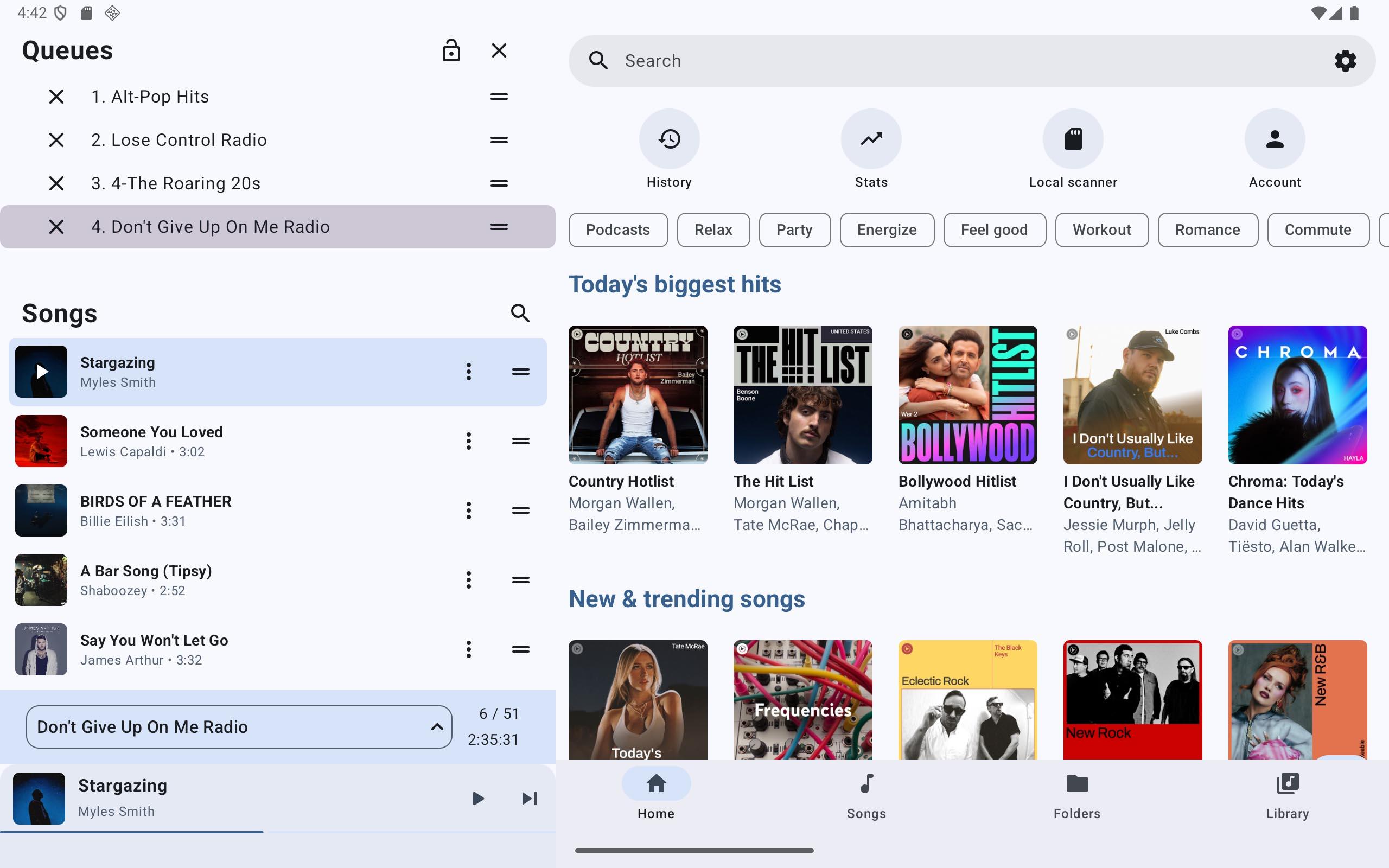Open more options for BIRDS OF A FEATHER
The width and height of the screenshot is (1389, 868).
pyautogui.click(x=468, y=510)
